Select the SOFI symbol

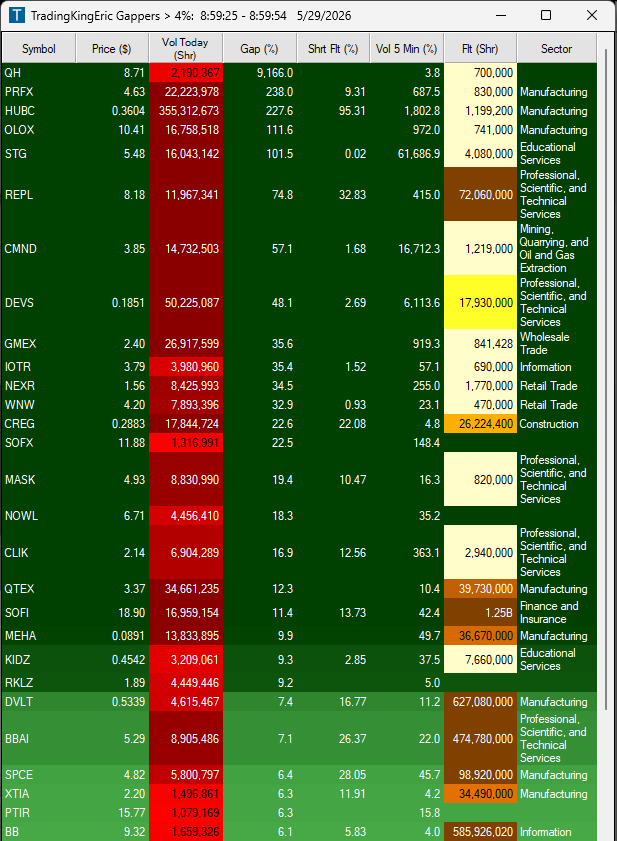[17, 613]
